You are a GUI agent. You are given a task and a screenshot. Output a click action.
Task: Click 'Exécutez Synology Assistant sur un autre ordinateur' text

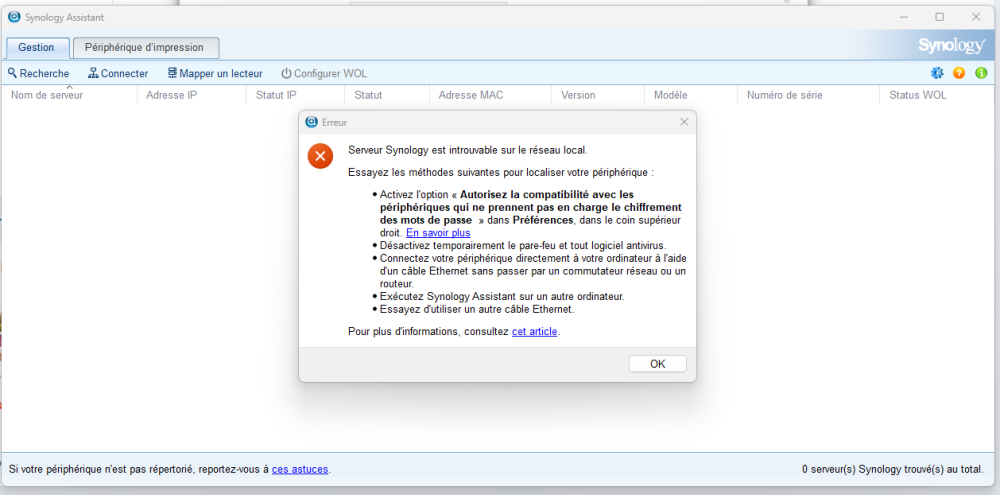pos(502,297)
